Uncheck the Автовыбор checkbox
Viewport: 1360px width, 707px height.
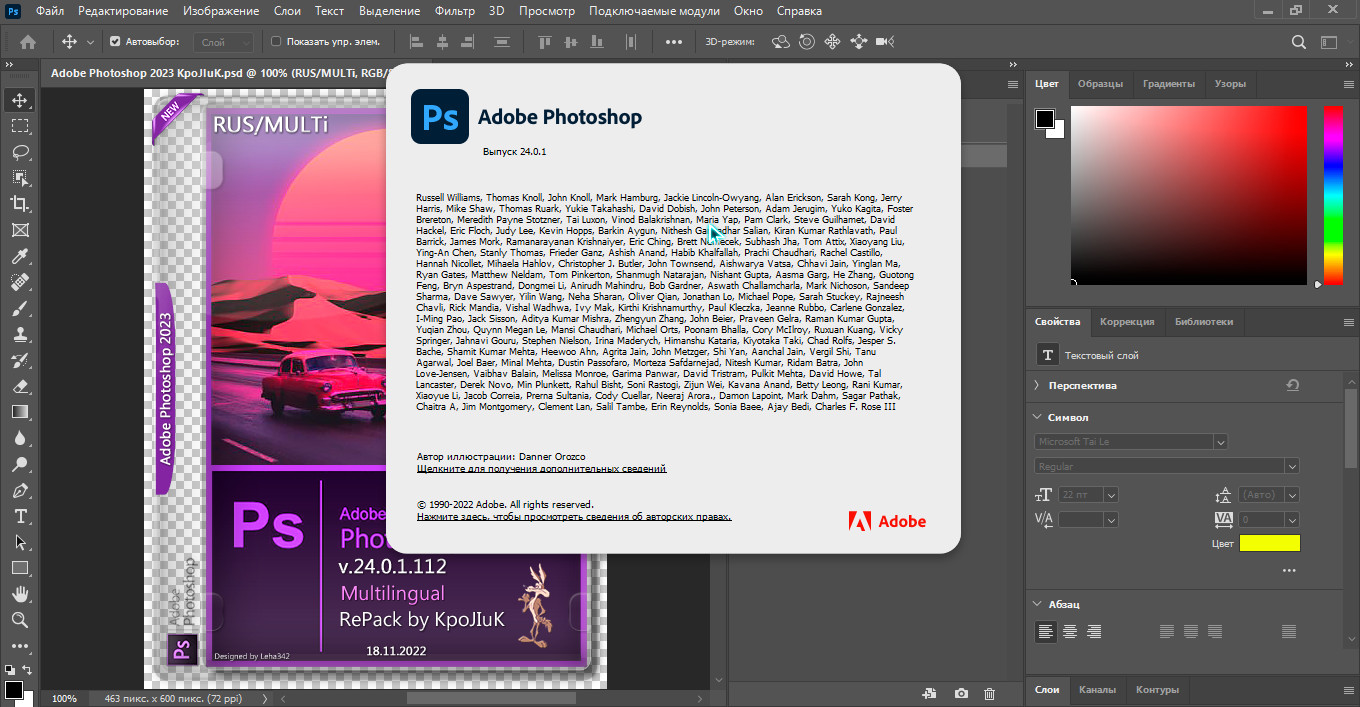click(115, 42)
